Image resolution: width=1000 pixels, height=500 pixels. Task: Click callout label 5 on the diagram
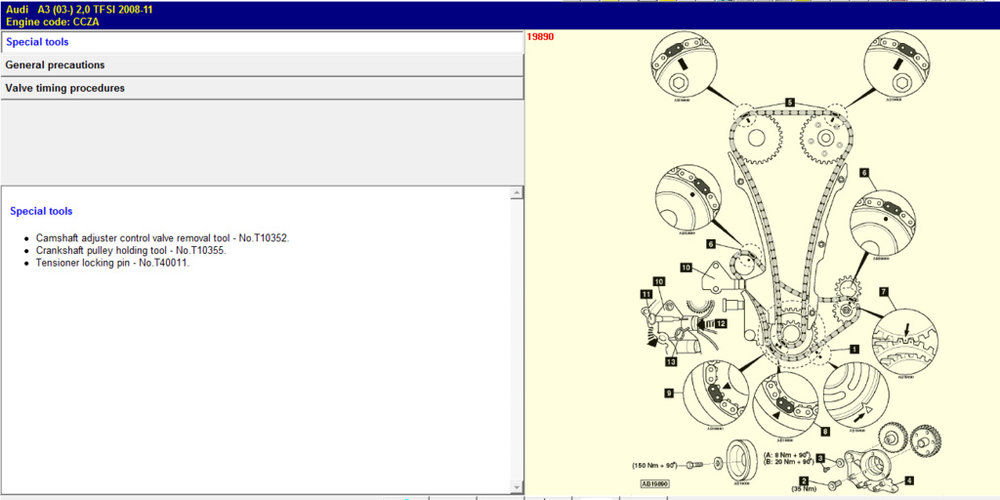pos(790,102)
